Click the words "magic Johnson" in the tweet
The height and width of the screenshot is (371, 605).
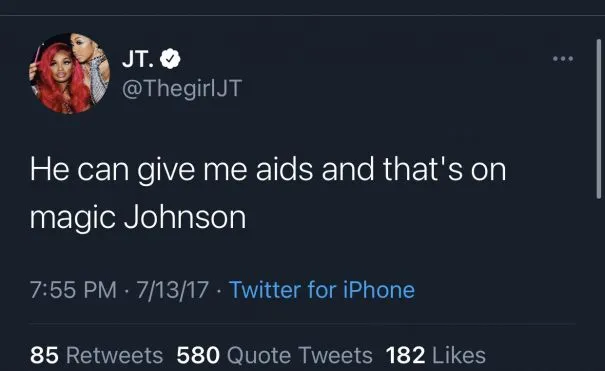[x=138, y=218]
